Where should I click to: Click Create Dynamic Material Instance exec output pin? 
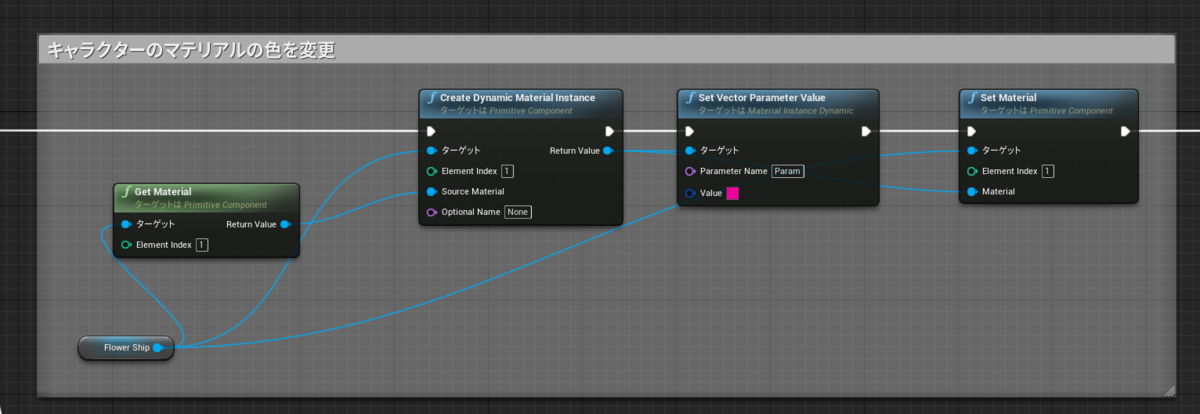click(x=609, y=131)
